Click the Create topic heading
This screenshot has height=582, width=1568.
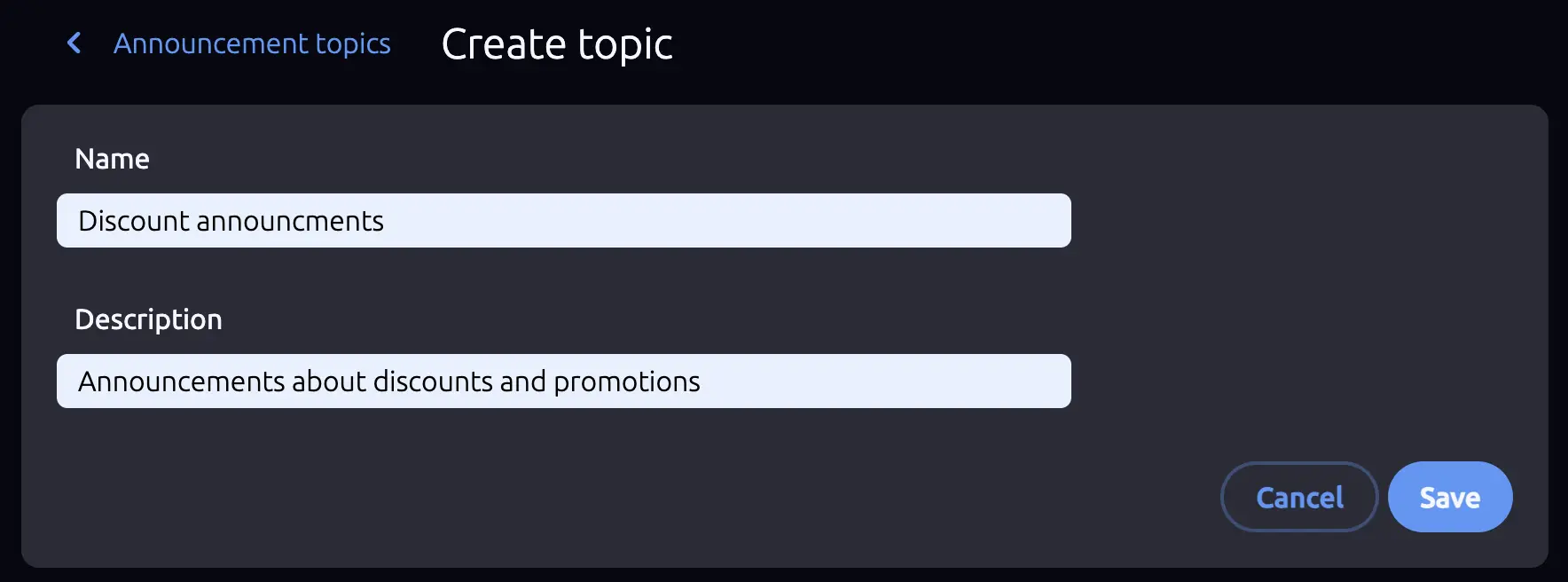[x=557, y=43]
